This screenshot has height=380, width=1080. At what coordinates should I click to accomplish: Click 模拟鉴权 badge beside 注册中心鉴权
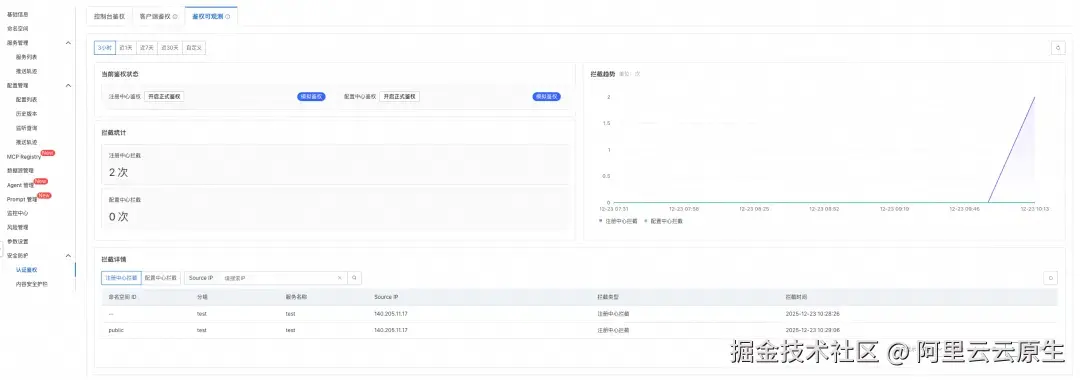click(311, 96)
